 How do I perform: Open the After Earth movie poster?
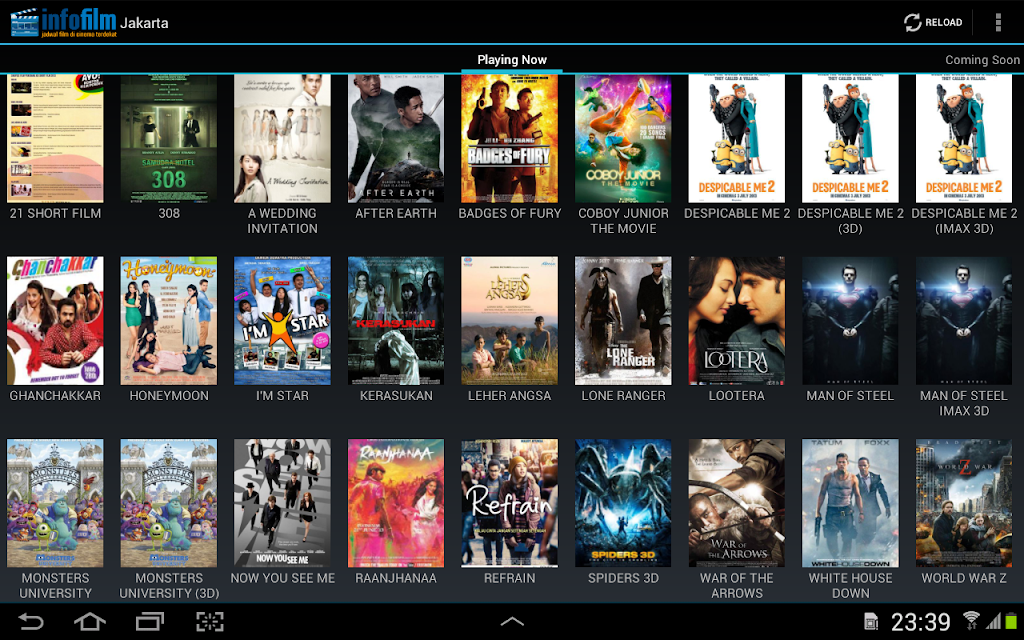click(x=396, y=138)
